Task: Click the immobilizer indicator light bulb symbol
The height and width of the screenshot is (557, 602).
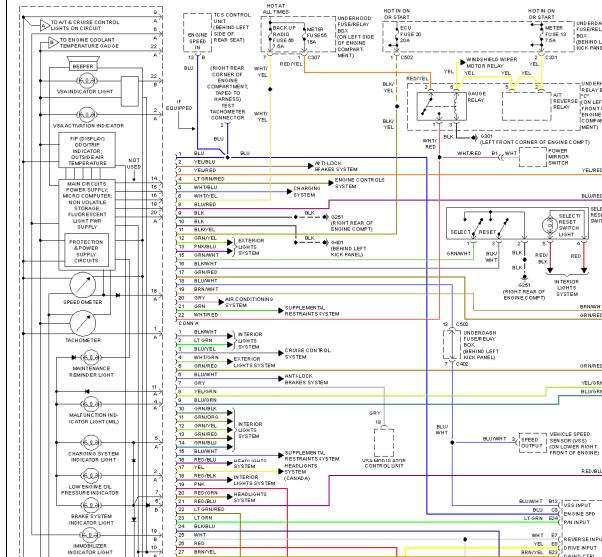Action: click(91, 535)
